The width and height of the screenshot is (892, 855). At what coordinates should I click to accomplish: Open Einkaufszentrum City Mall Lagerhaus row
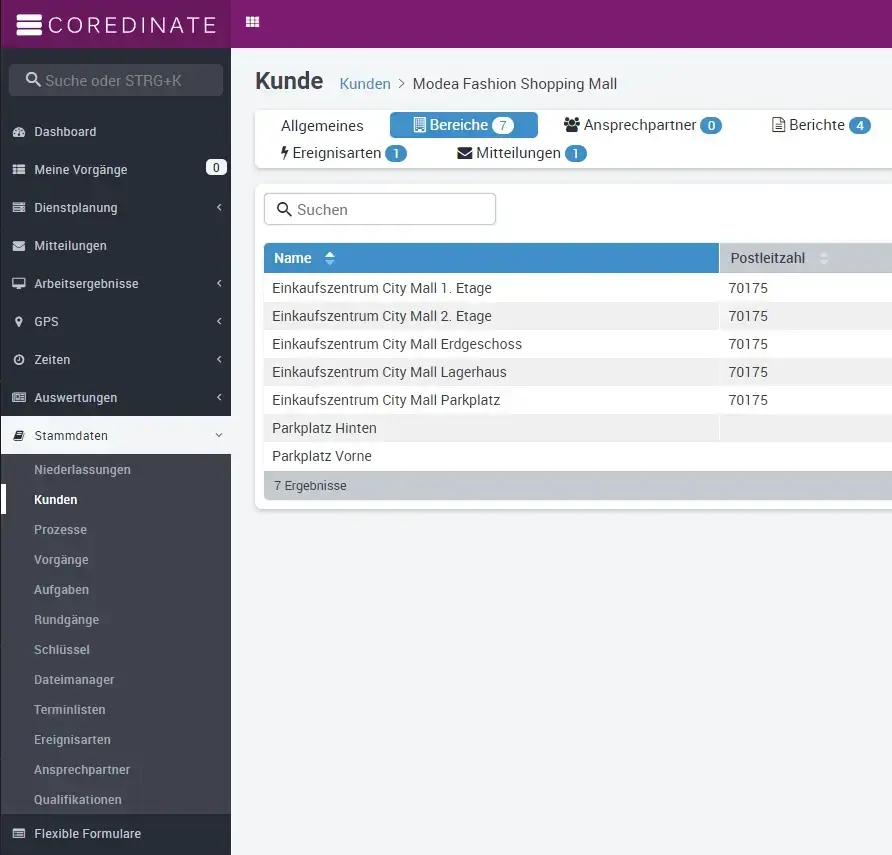tap(389, 372)
